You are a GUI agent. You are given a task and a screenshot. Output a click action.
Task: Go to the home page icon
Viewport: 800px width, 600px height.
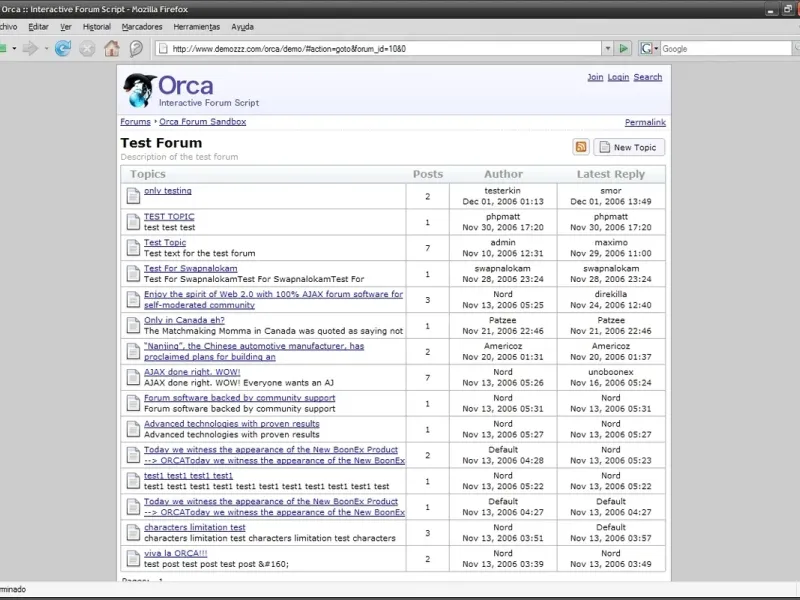[x=112, y=48]
